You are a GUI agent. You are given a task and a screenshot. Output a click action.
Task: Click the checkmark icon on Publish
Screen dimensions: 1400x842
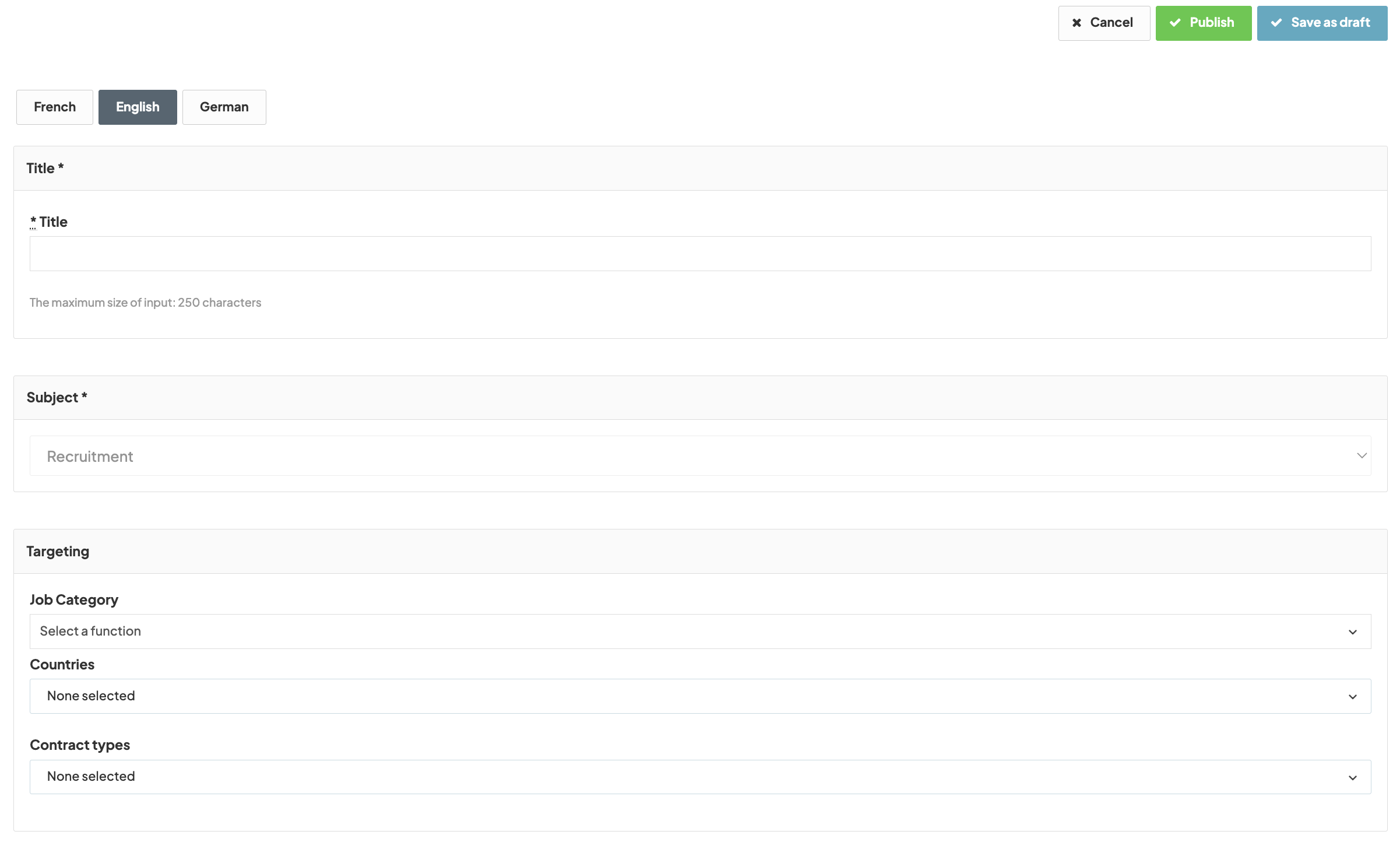[1175, 23]
